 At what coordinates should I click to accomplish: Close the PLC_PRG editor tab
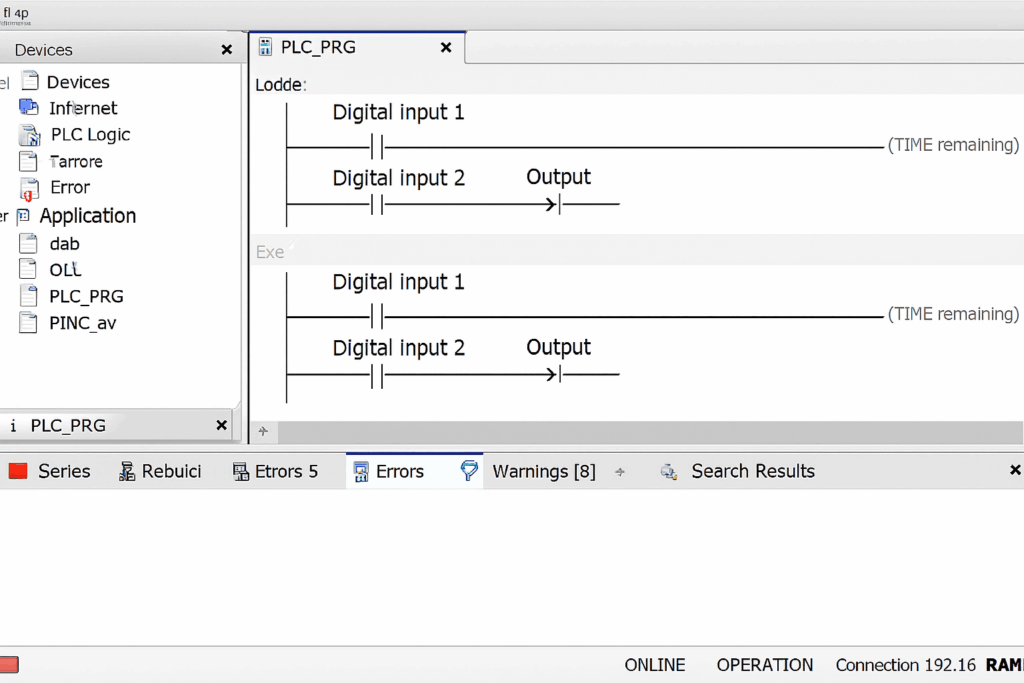click(x=446, y=48)
